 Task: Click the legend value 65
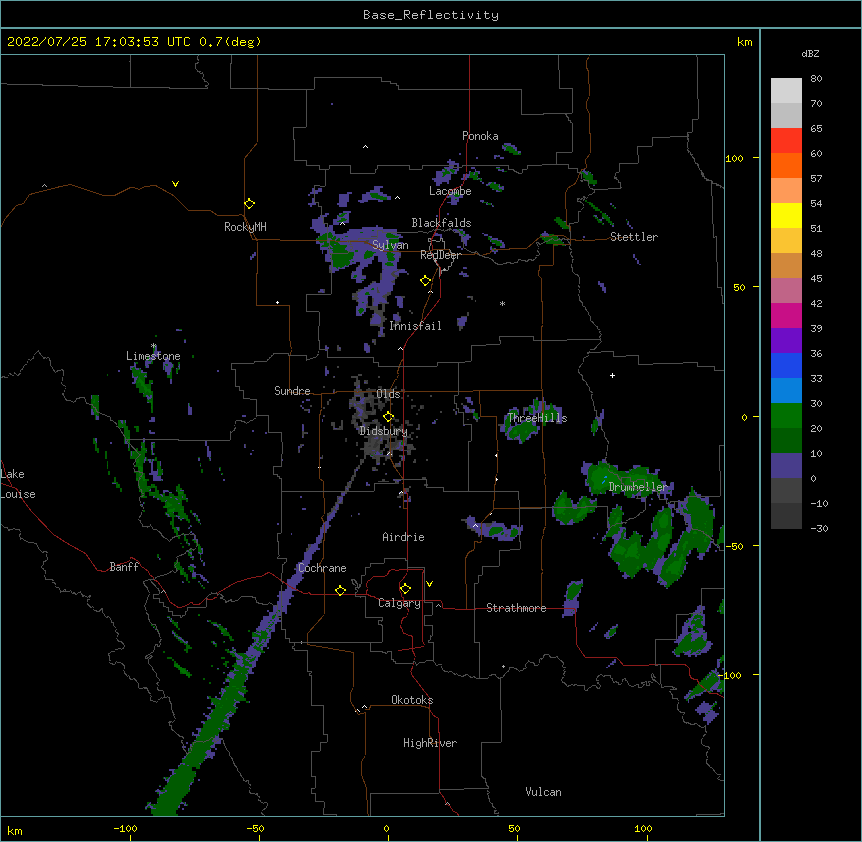(816, 129)
